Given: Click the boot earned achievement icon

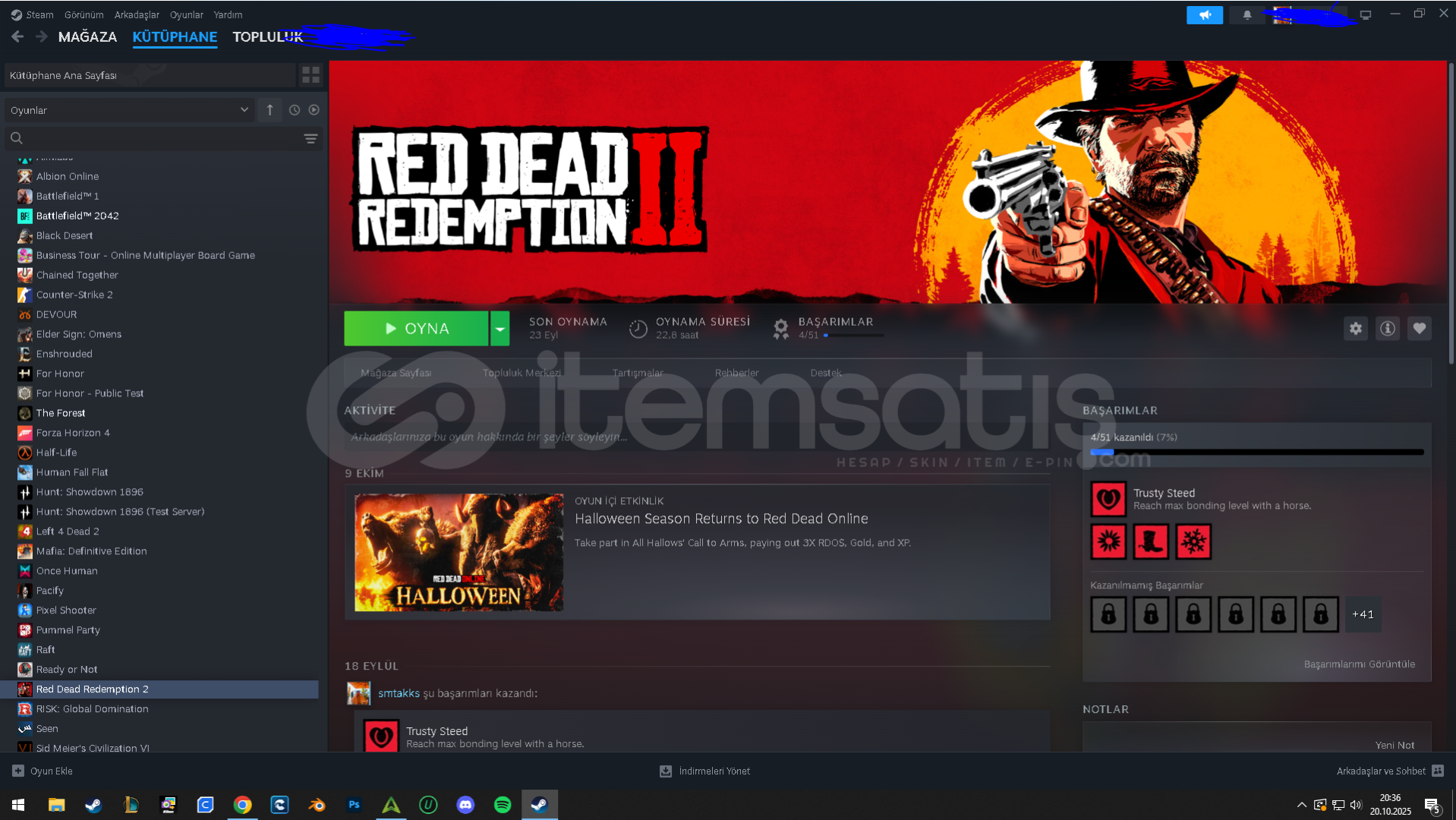Looking at the screenshot, I should [1151, 542].
